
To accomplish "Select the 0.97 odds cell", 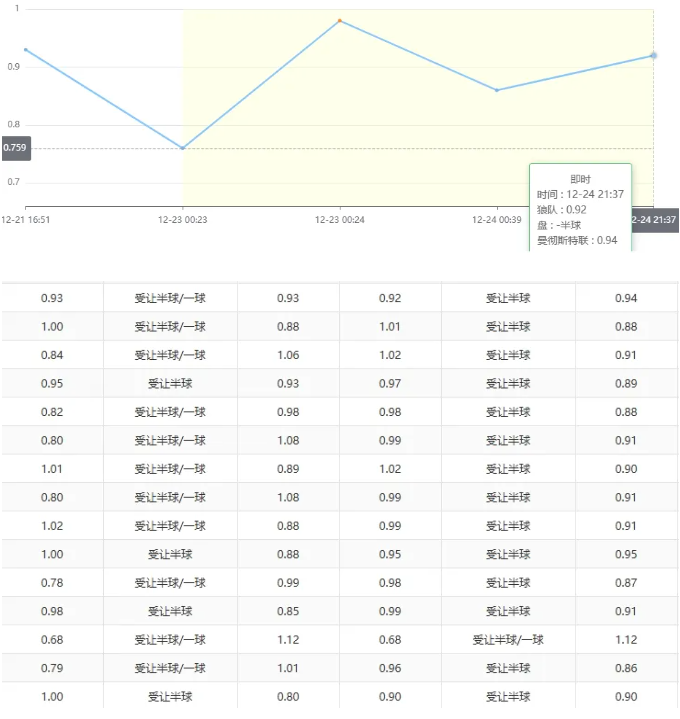I will coord(390,384).
